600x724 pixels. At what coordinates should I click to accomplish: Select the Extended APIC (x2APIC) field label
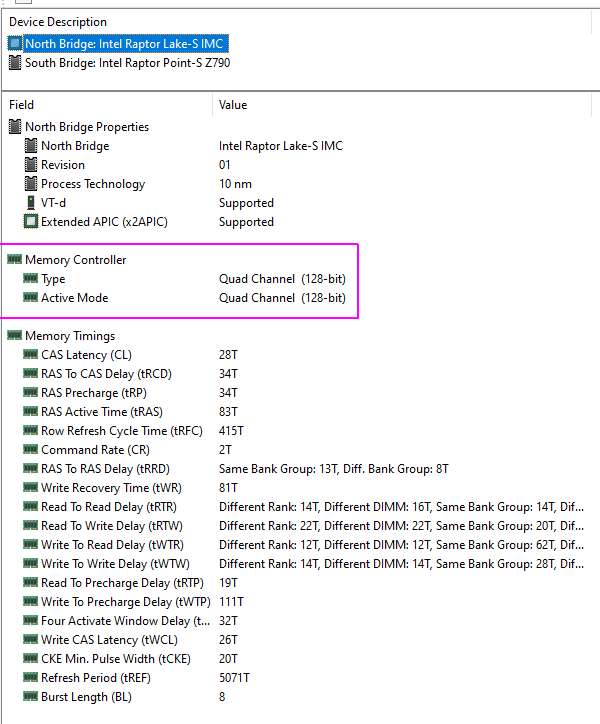[x=104, y=222]
